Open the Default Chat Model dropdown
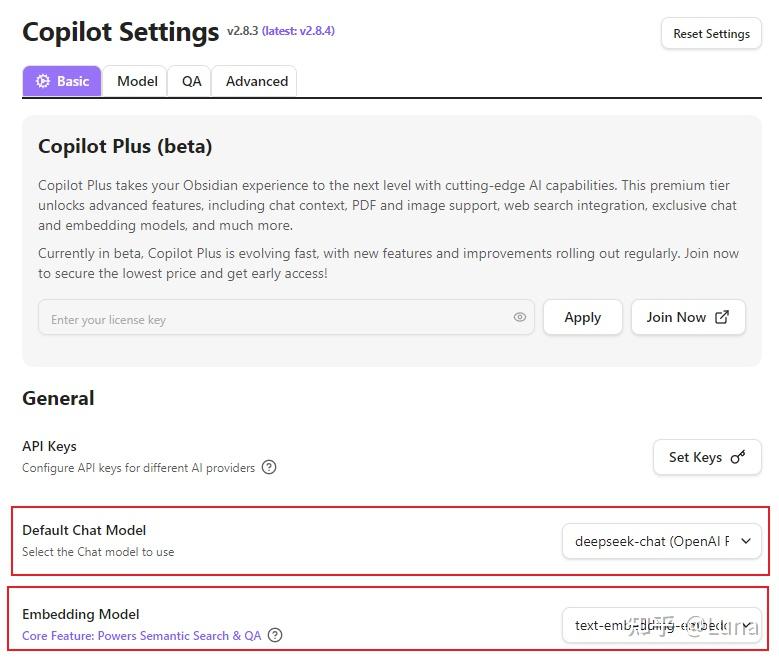779x658 pixels. coord(661,541)
